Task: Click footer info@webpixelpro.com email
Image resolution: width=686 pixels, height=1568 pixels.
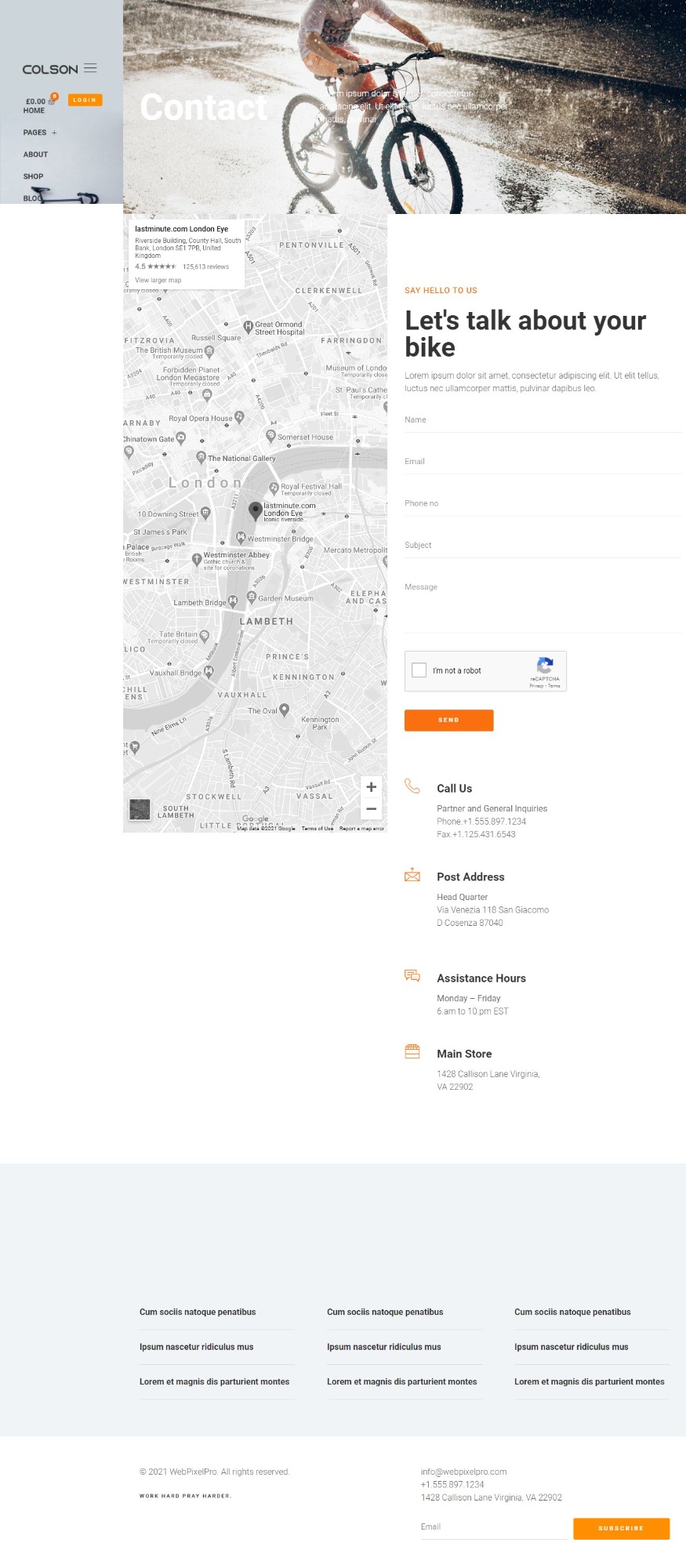Action: pos(464,1472)
